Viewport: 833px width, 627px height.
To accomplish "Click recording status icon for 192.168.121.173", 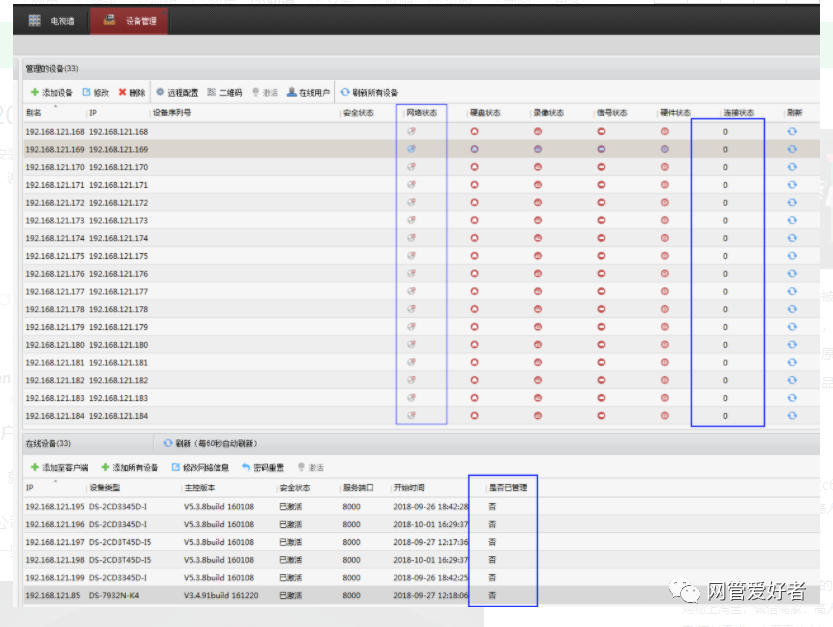I will [x=538, y=221].
